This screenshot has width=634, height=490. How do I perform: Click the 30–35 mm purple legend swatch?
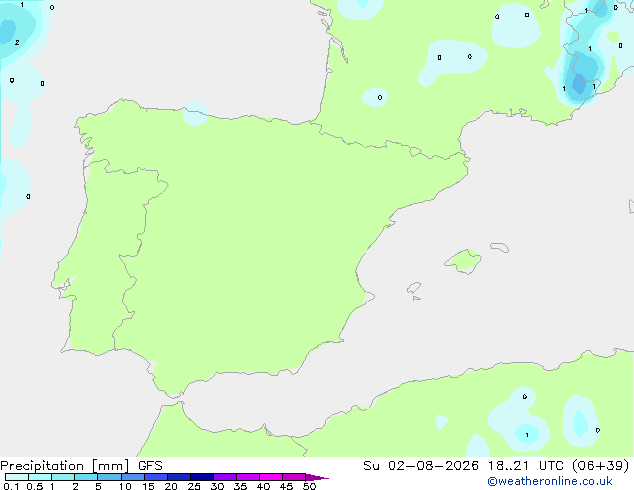click(225, 477)
